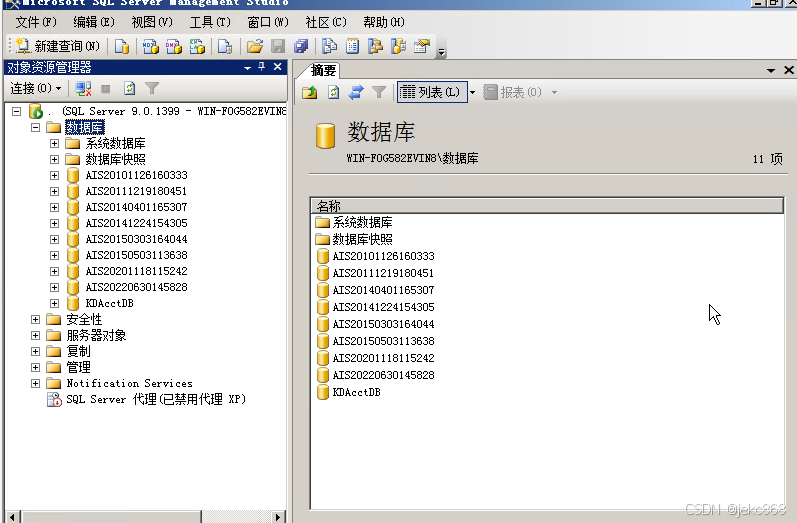Open the 文件 (File) menu

[36, 22]
